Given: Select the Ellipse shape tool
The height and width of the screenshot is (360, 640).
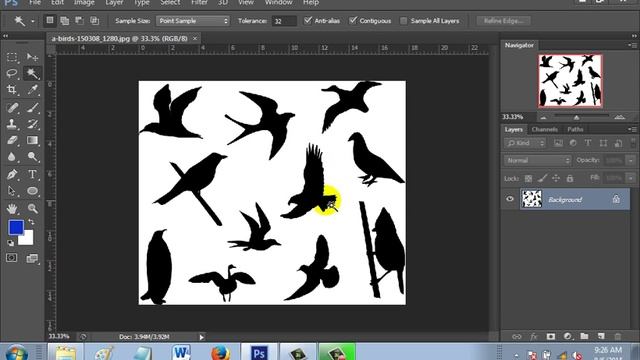Looking at the screenshot, I should (x=32, y=191).
